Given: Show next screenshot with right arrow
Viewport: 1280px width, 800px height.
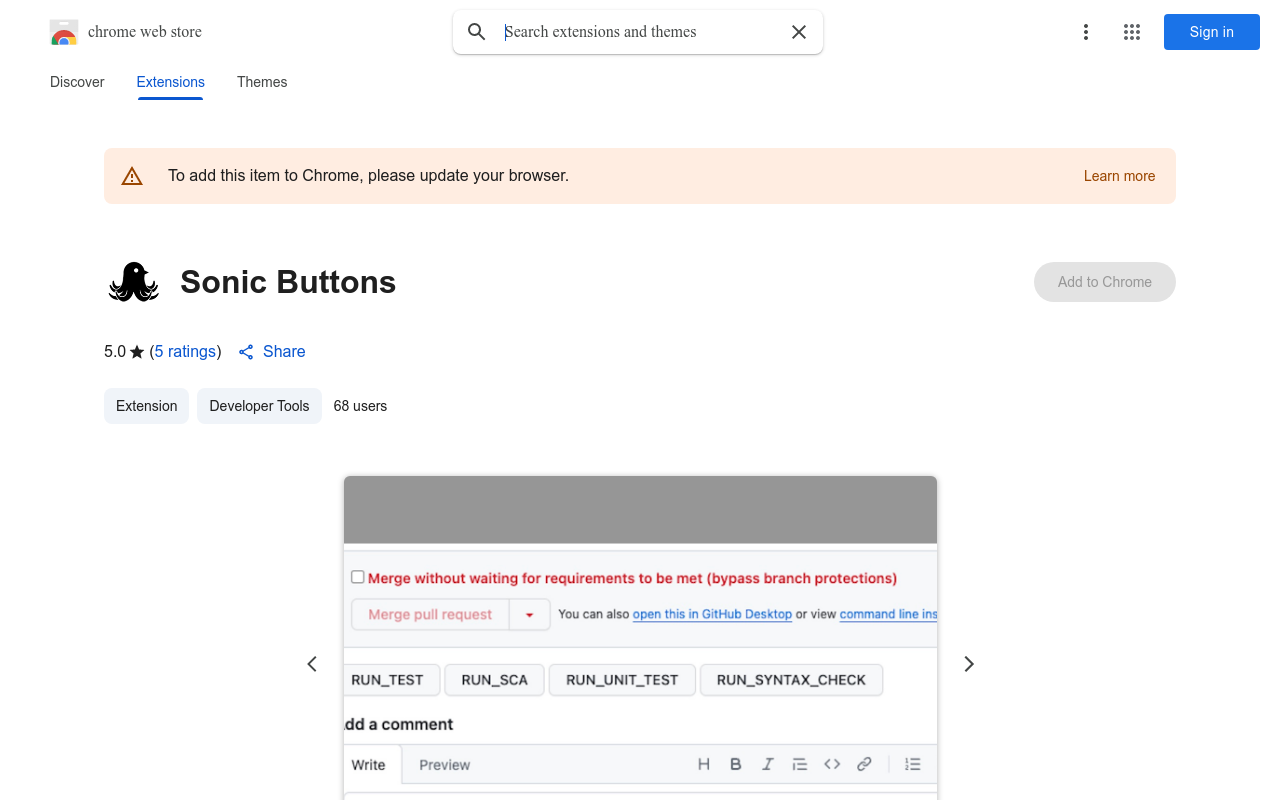Looking at the screenshot, I should coord(968,664).
